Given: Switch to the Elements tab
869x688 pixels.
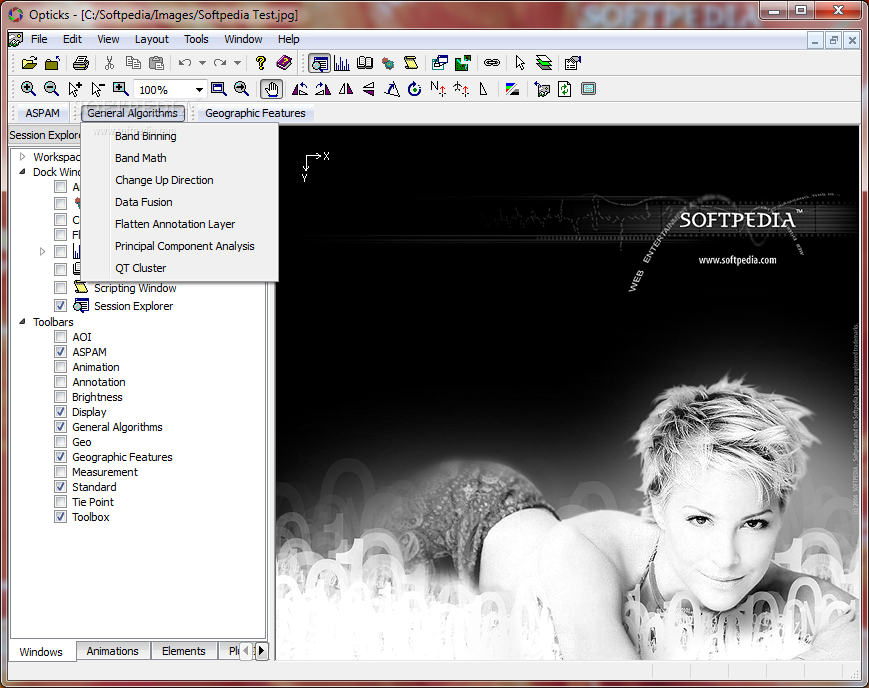Looking at the screenshot, I should (x=183, y=651).
